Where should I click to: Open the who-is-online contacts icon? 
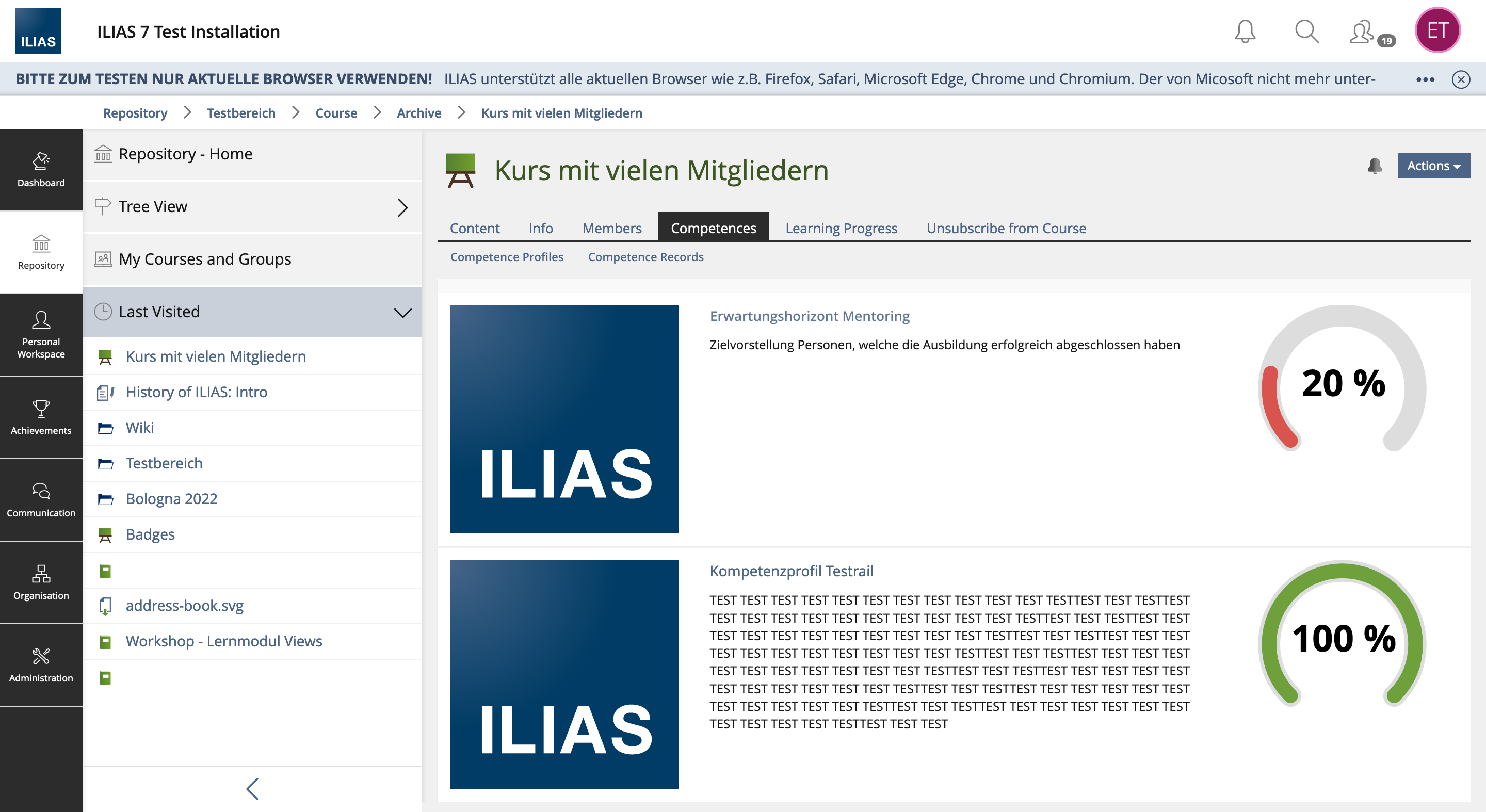click(1363, 33)
